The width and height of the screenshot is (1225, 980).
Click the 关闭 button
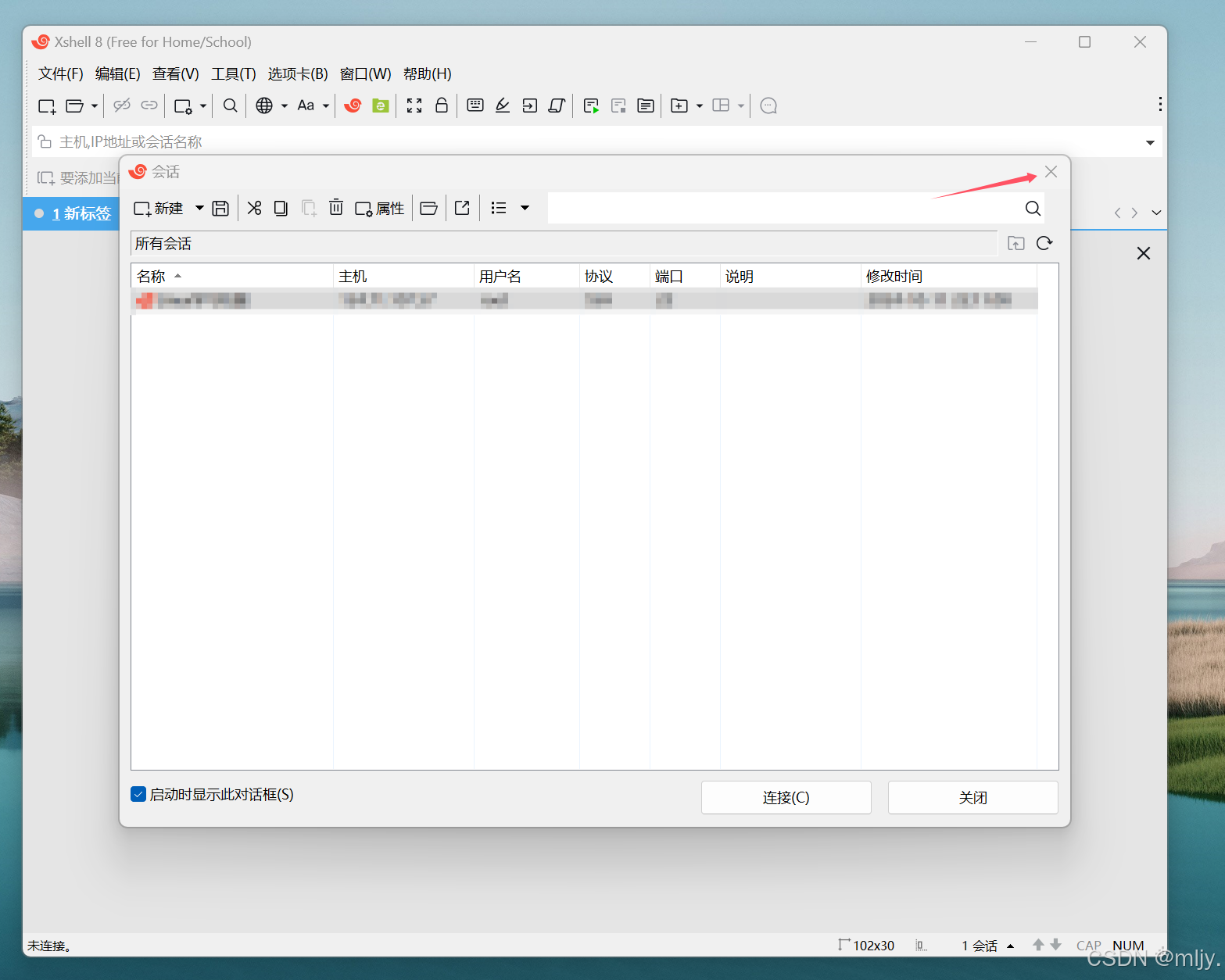(973, 797)
